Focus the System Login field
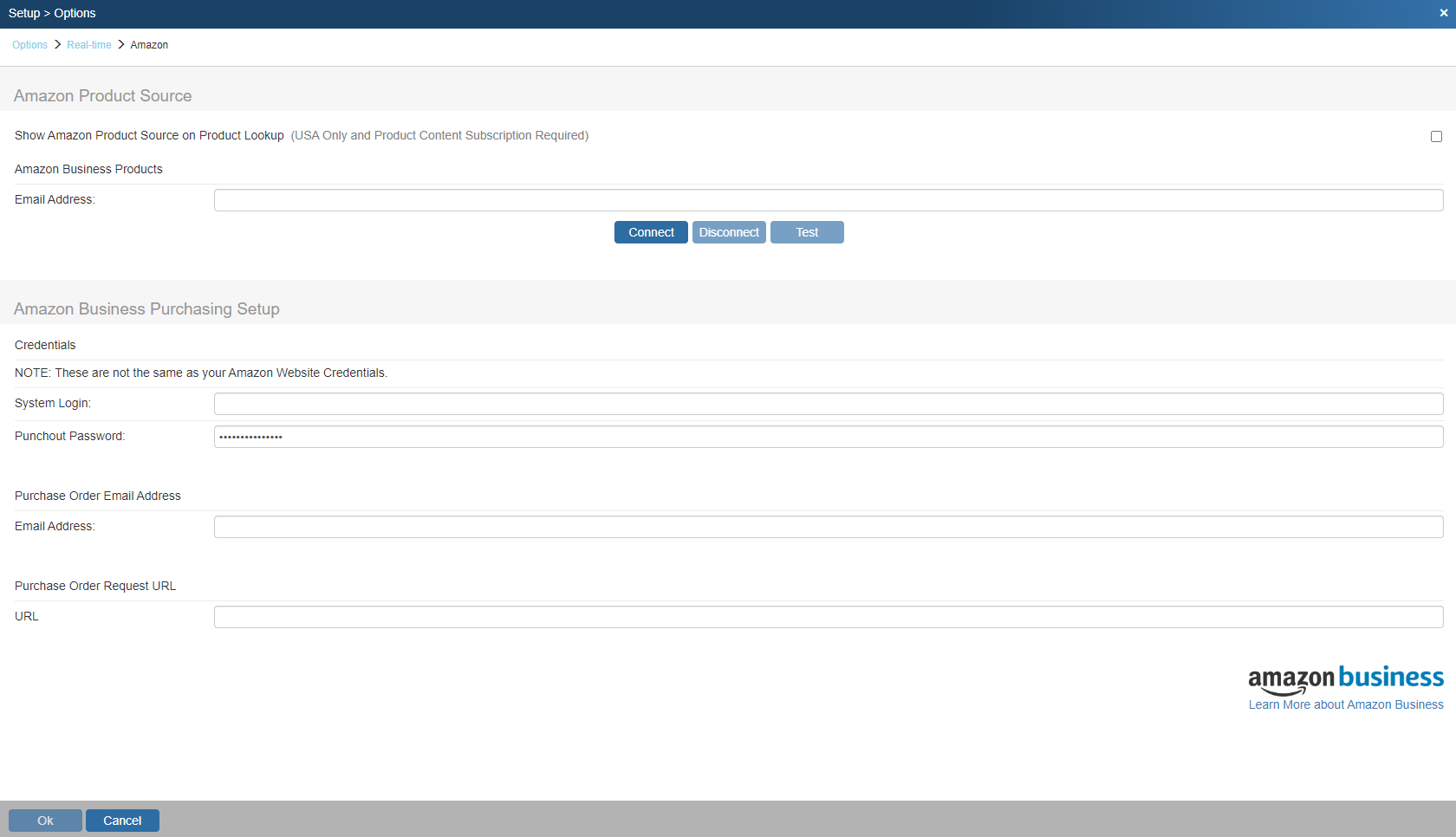The width and height of the screenshot is (1456, 837). click(x=829, y=404)
